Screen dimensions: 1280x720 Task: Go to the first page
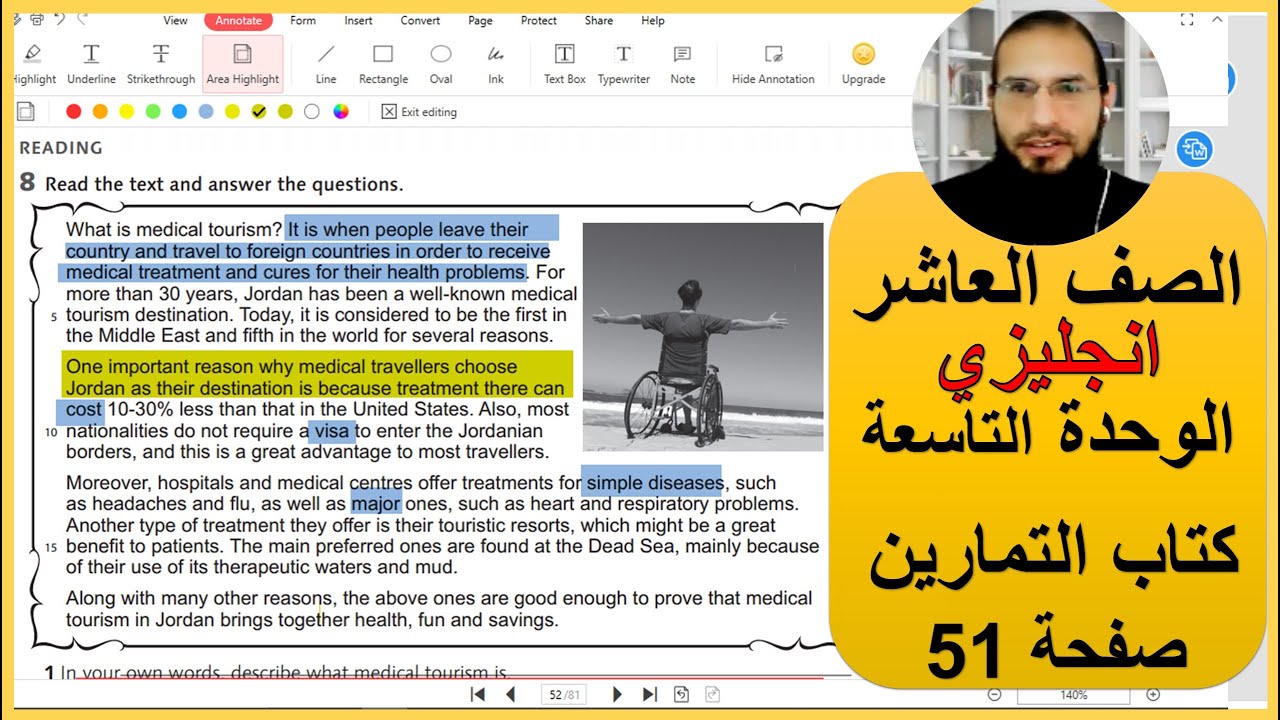[478, 694]
